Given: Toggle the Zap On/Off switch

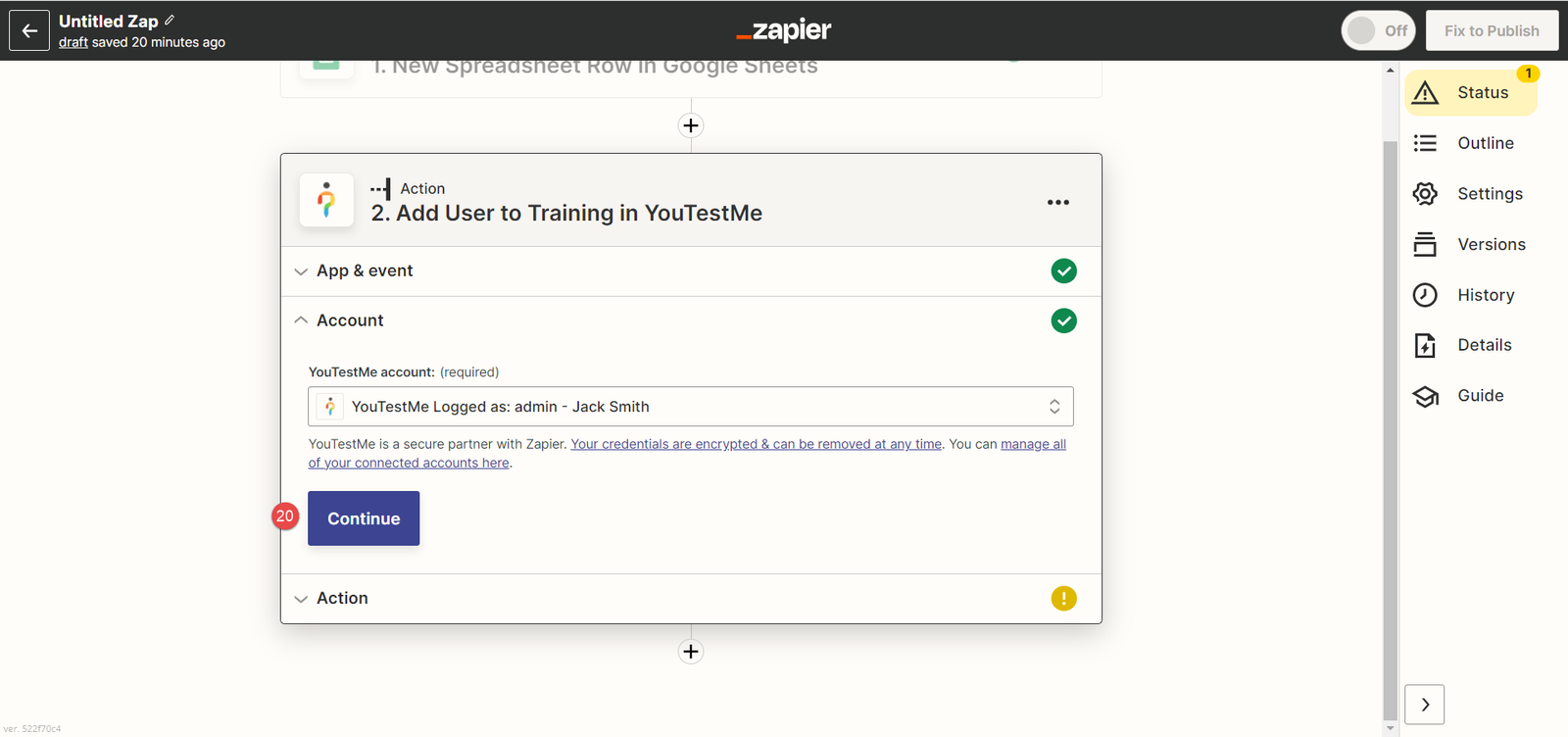Looking at the screenshot, I should pyautogui.click(x=1378, y=30).
